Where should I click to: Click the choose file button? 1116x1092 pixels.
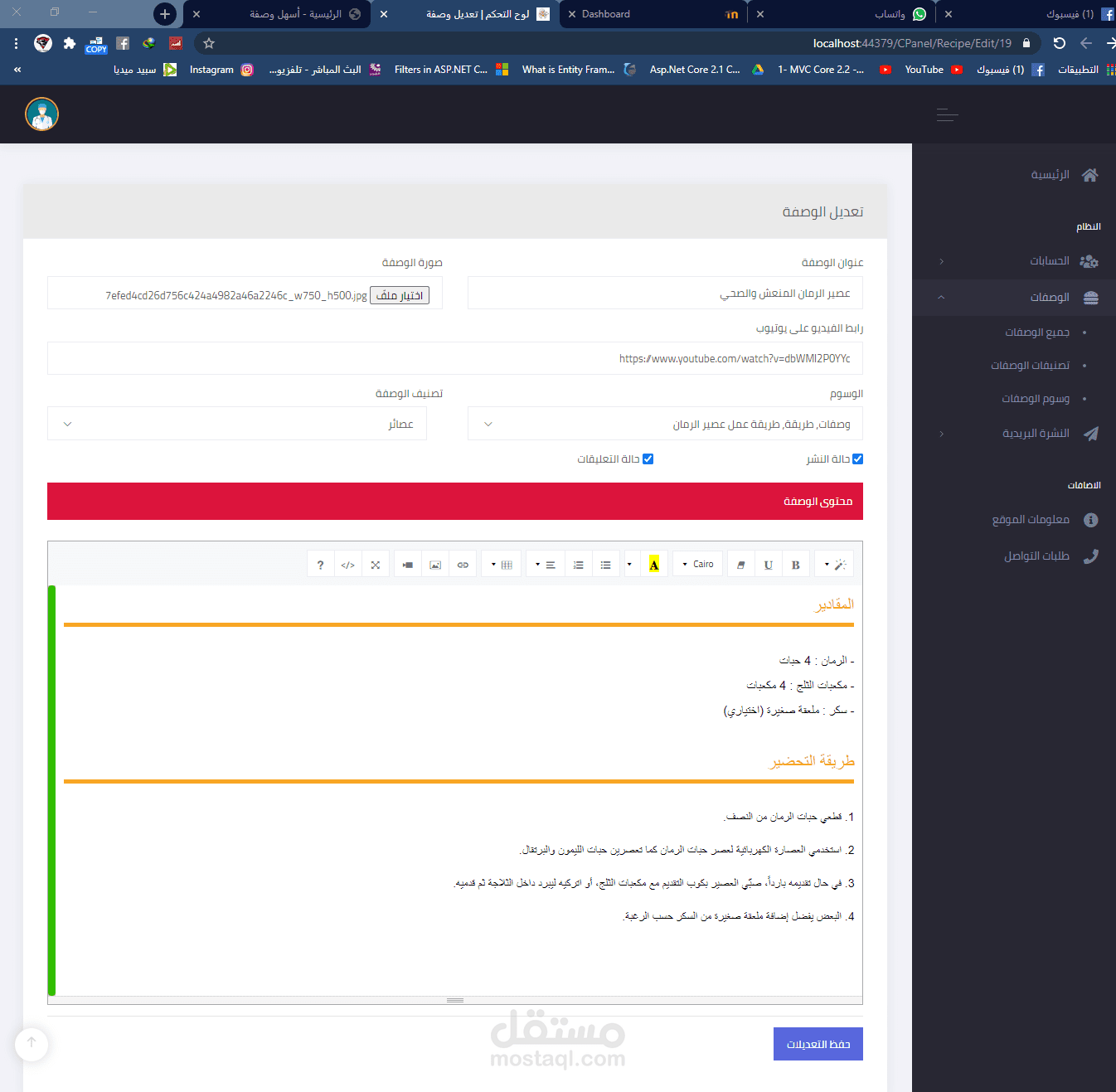coord(400,295)
